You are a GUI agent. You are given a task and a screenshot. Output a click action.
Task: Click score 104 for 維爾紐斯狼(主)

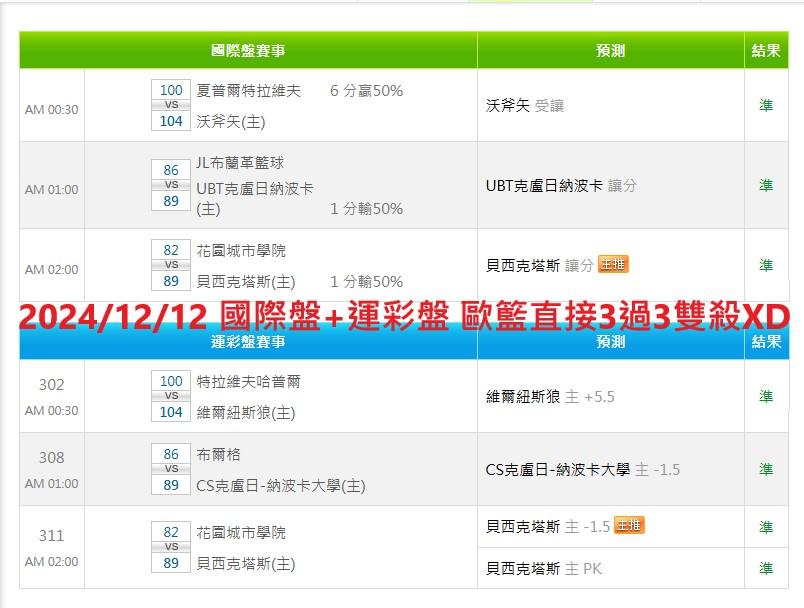click(171, 412)
